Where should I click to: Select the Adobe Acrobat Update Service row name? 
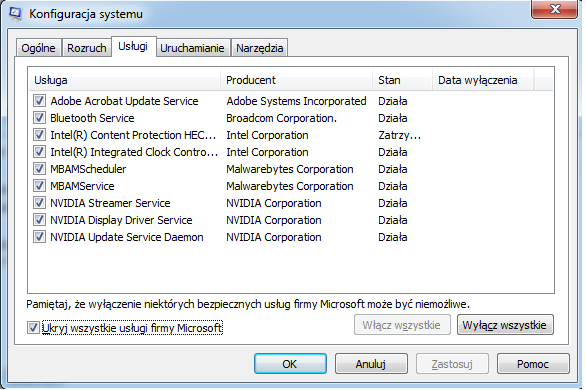tap(124, 101)
